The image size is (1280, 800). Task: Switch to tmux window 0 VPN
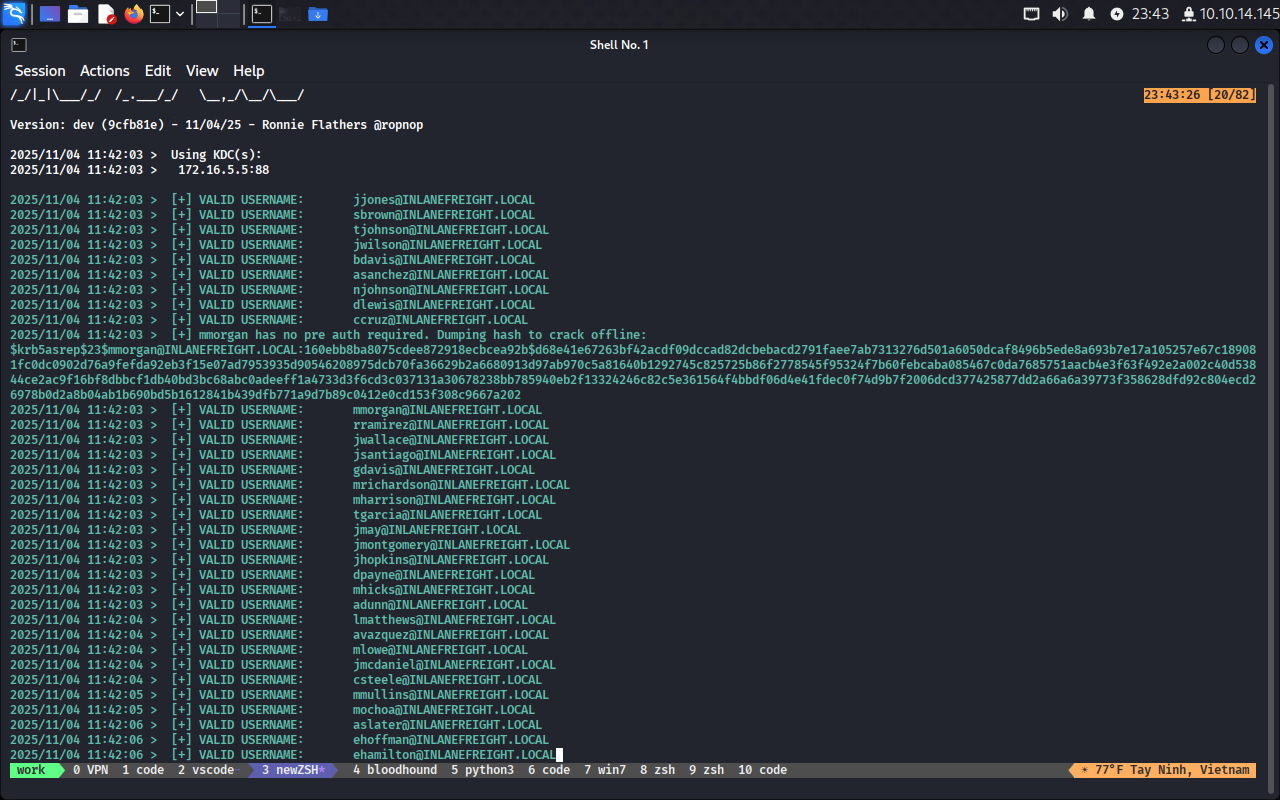point(90,770)
